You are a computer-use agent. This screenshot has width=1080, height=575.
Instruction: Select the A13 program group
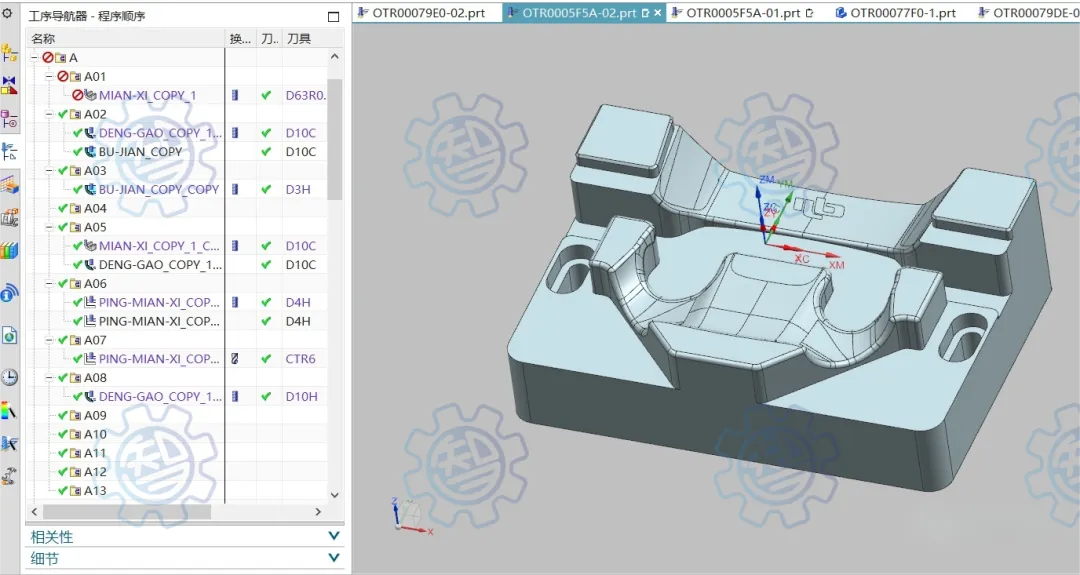click(95, 490)
